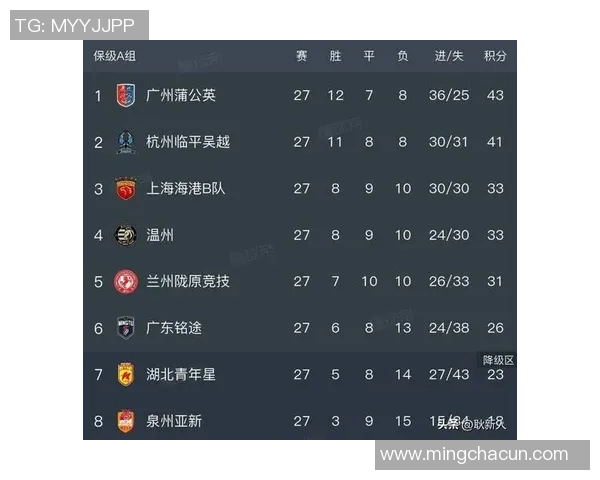Click the 杭州临平吴越 team badge
Viewport: 600px width, 480px height.
point(125,142)
